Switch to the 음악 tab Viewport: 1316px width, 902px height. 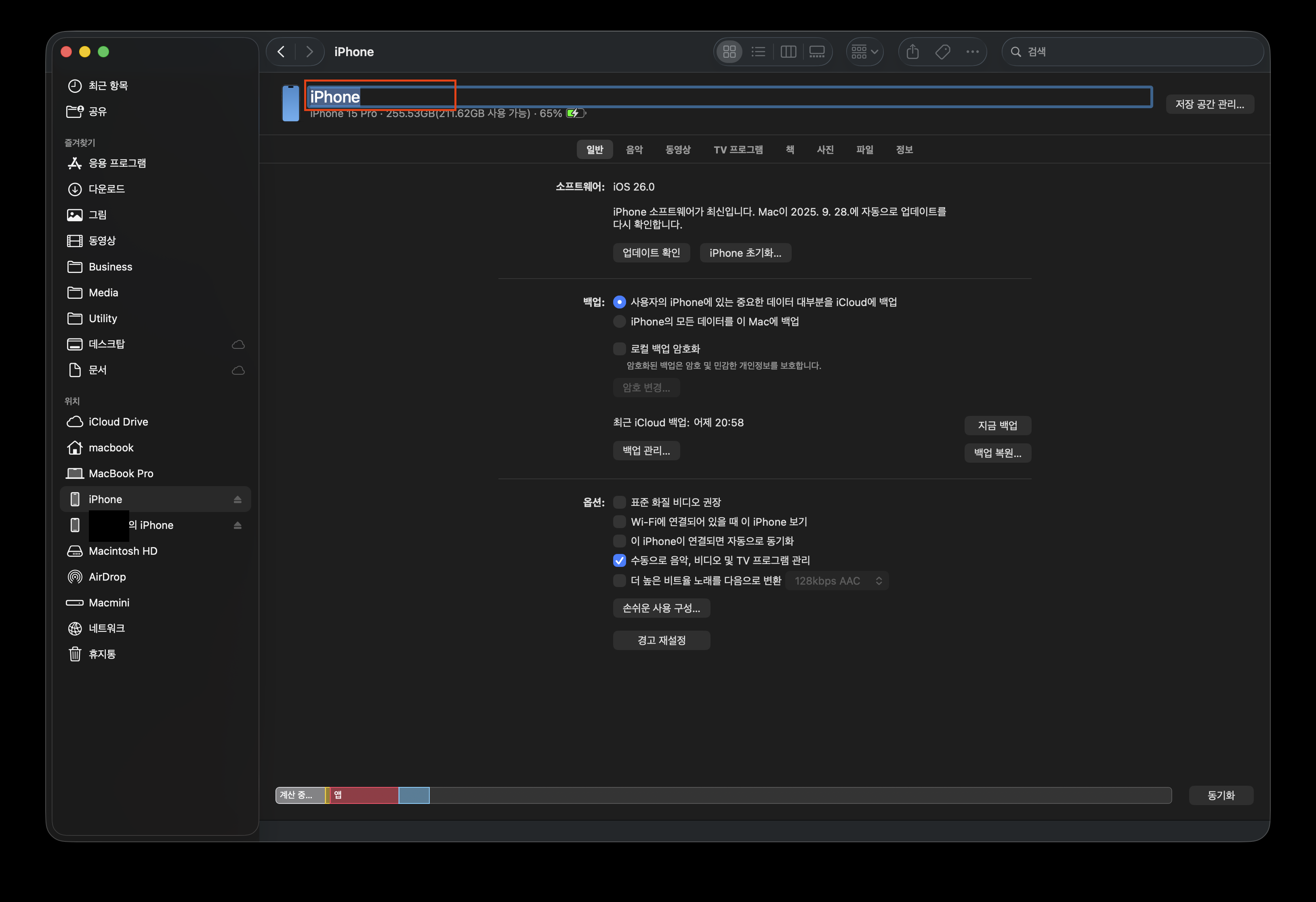click(634, 149)
